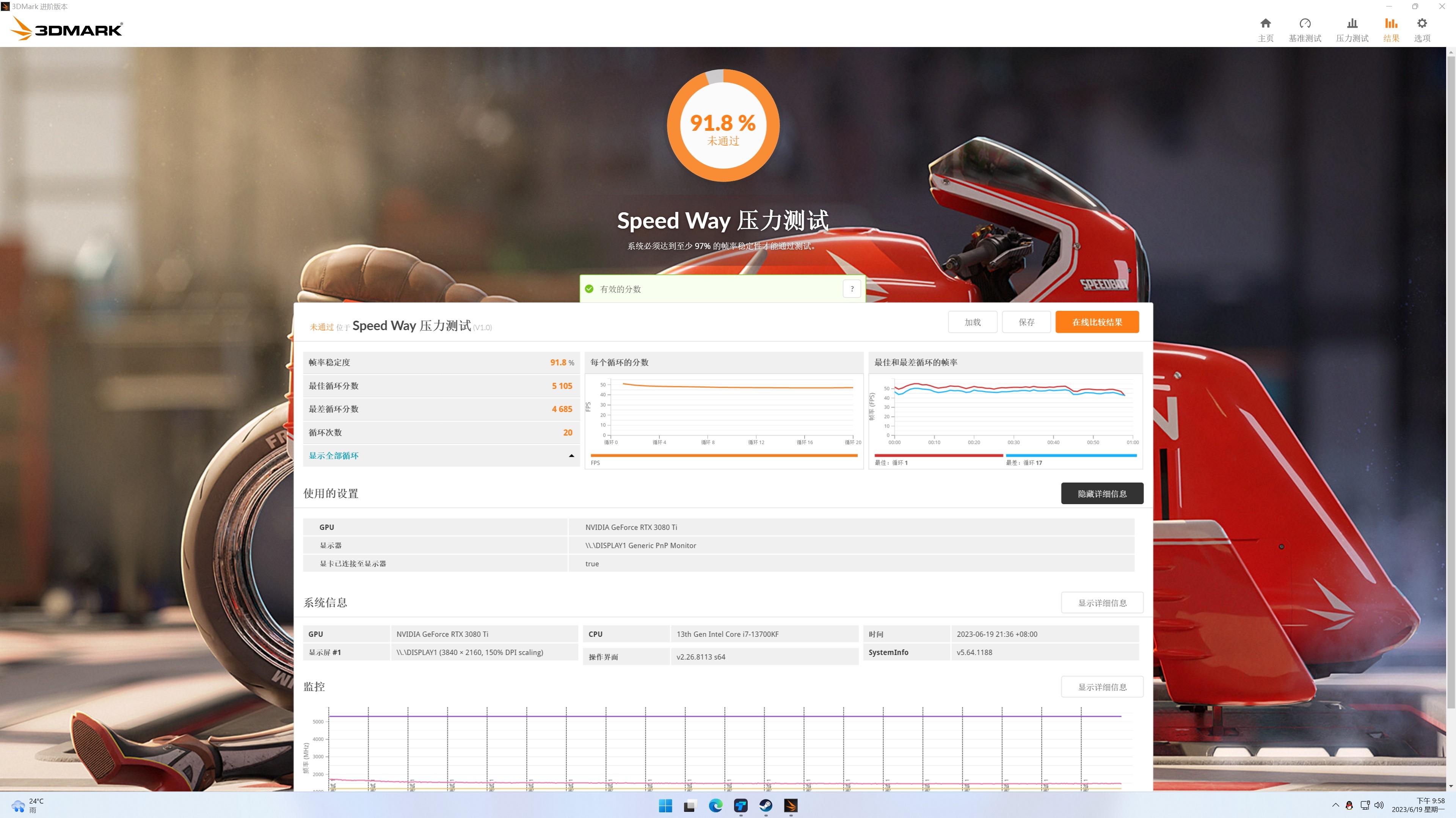Click the 加载 load button
Image resolution: width=1456 pixels, height=818 pixels.
point(972,322)
